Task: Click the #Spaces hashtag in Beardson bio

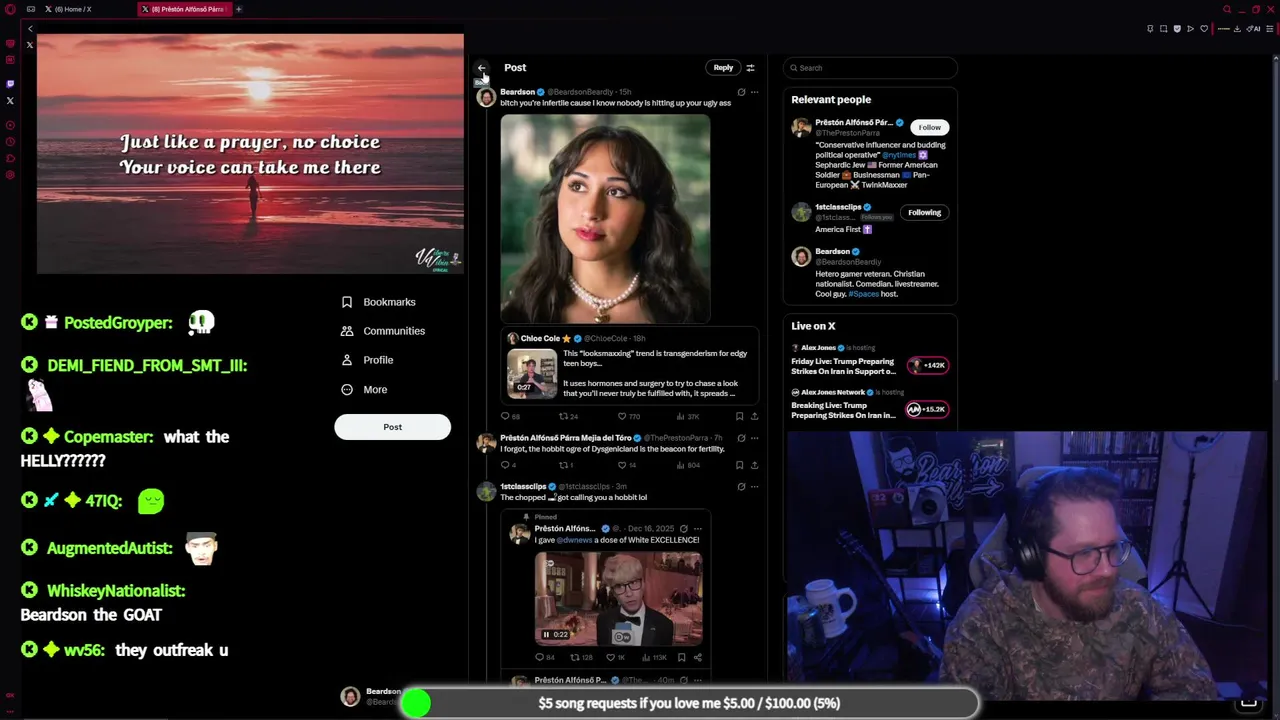Action: (x=863, y=294)
